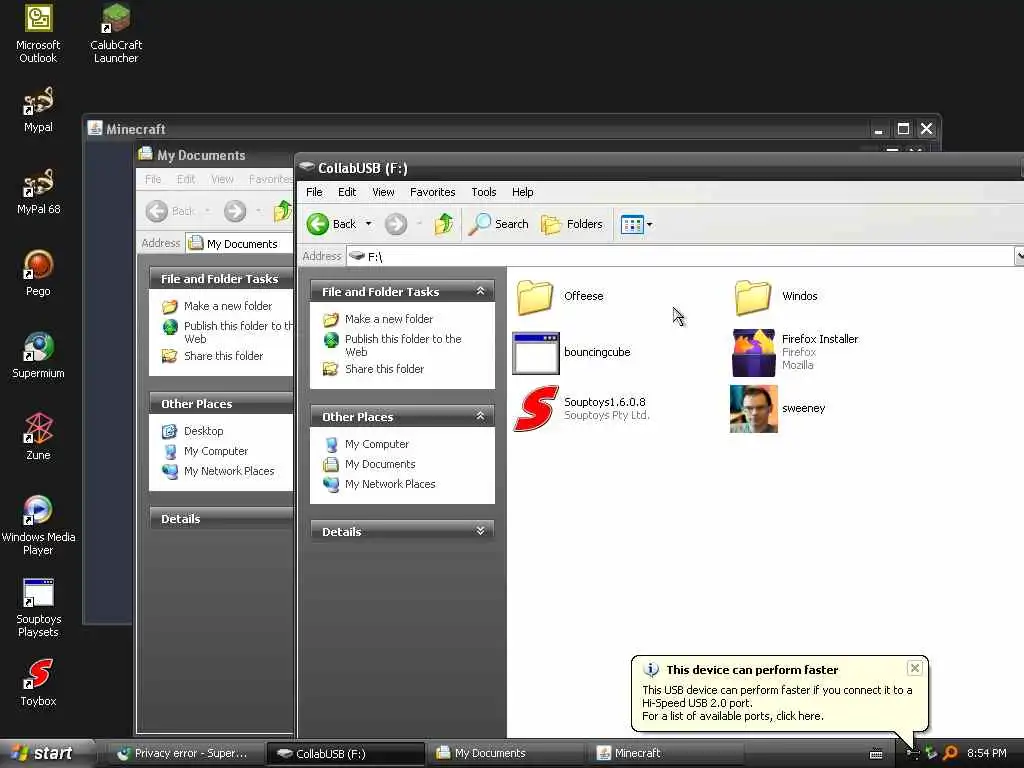
Task: Click My Computer link in My Documents window
Action: click(x=216, y=451)
